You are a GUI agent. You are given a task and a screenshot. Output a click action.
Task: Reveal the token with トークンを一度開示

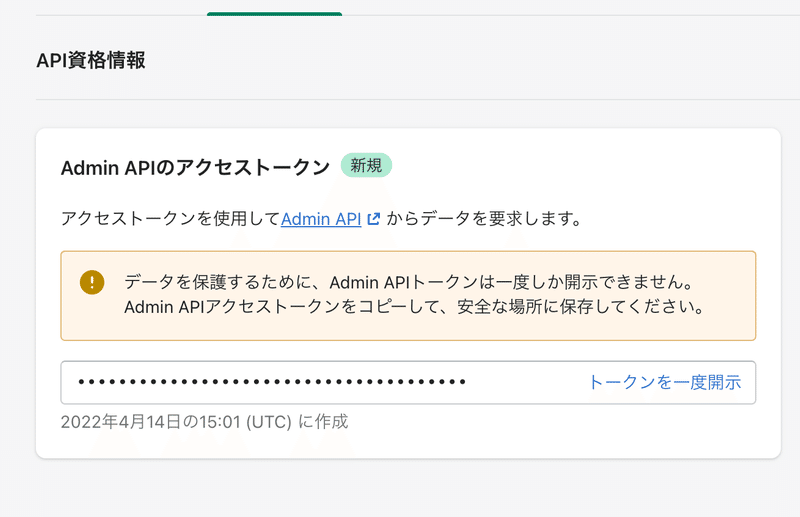coord(664,382)
